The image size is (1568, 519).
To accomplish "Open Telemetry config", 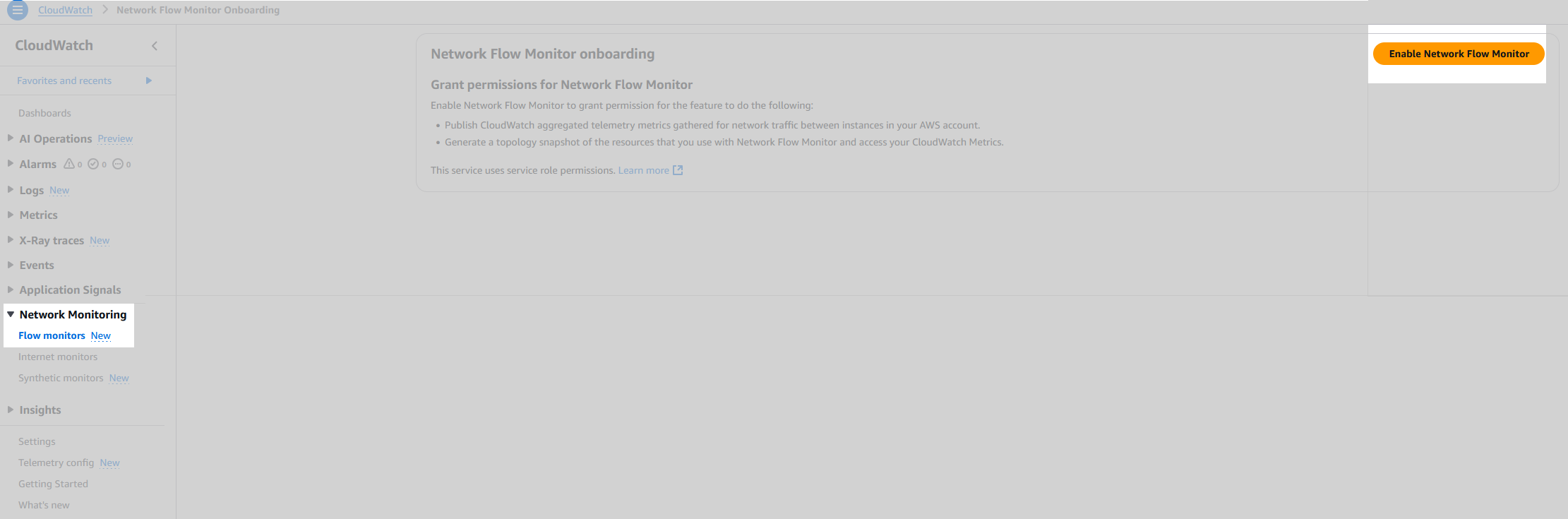I will coord(56,463).
